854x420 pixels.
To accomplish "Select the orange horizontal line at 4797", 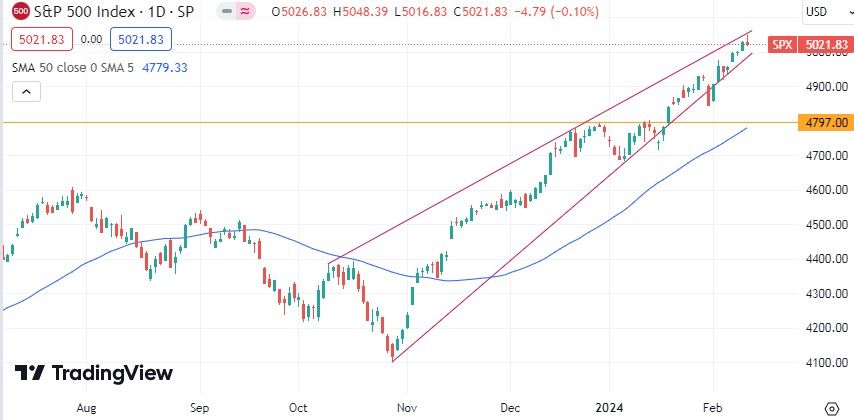I will pos(300,122).
